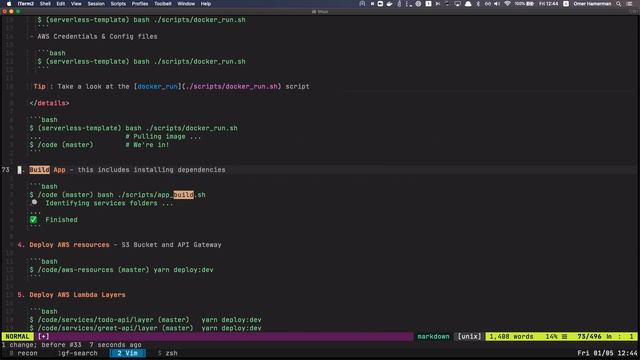Open the Omer Hamerman user menu
The image size is (640, 360).
pyautogui.click(x=592, y=4)
